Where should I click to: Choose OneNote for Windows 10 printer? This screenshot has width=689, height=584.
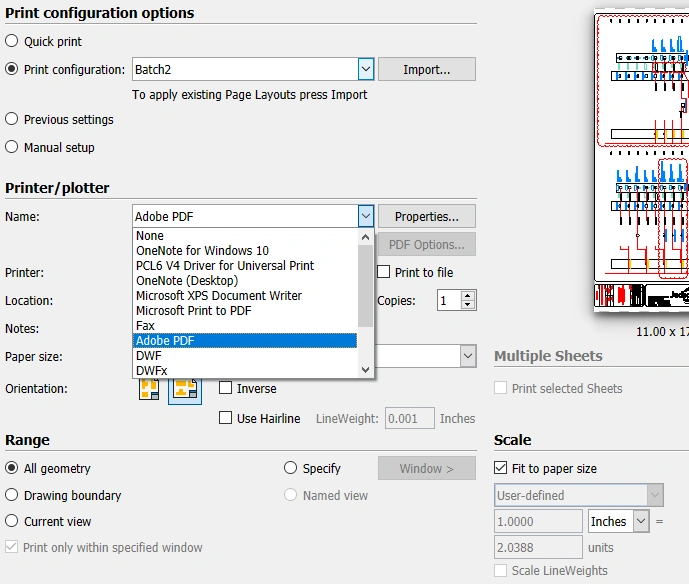(x=244, y=250)
